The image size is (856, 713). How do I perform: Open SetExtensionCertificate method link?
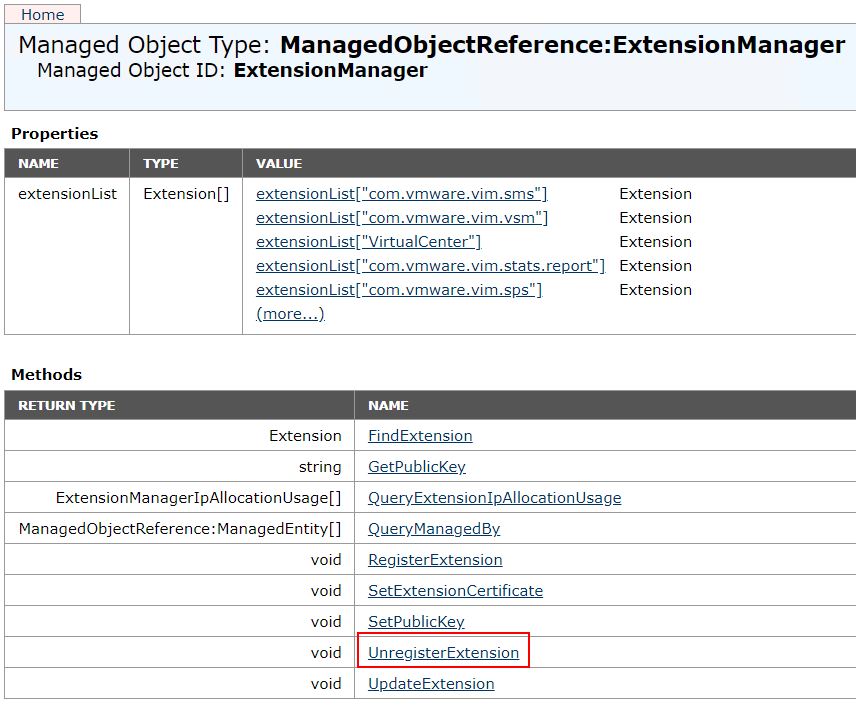pyautogui.click(x=455, y=591)
